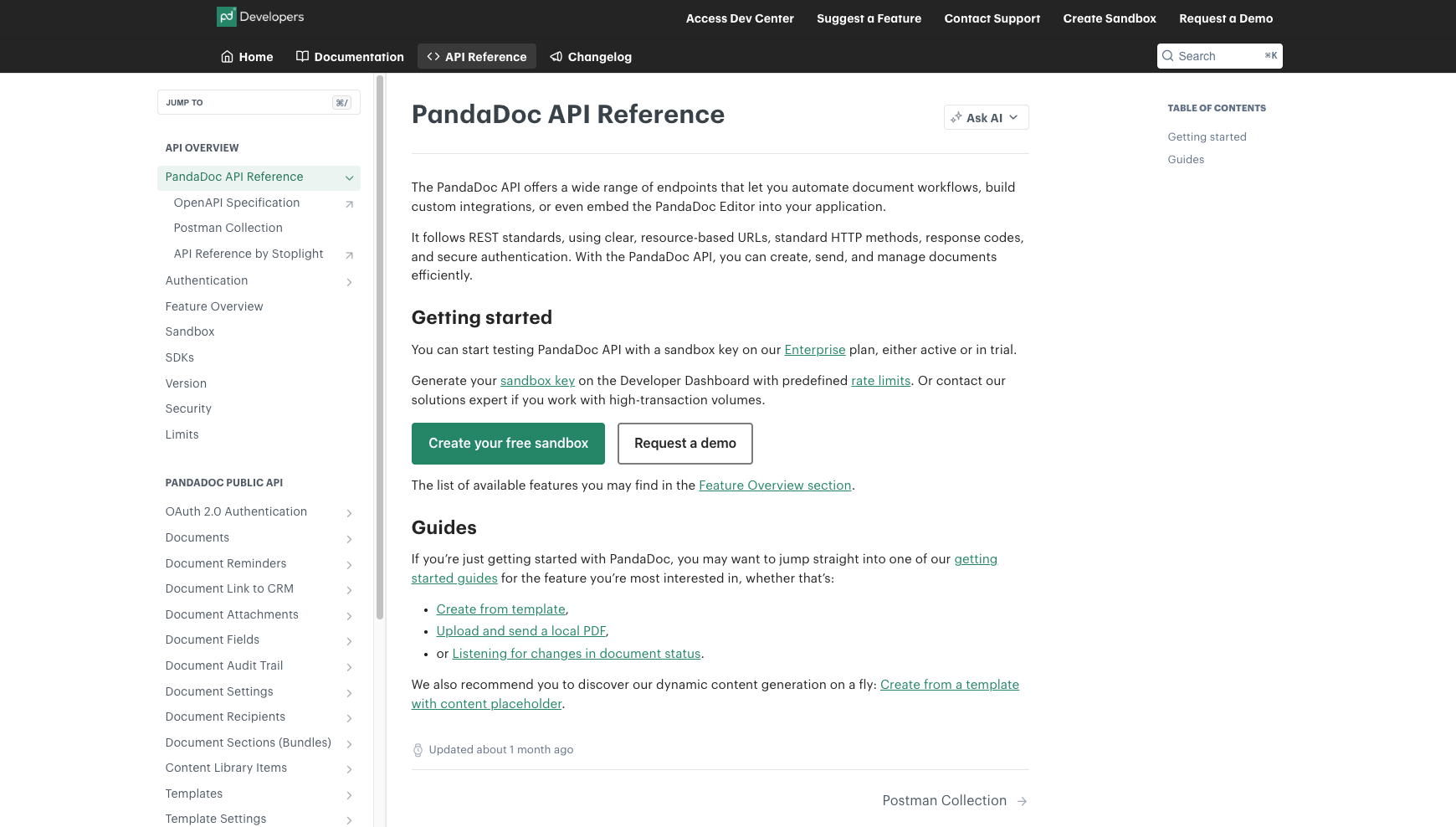Click the arrow next to Postman Collection footer

coord(1022,801)
